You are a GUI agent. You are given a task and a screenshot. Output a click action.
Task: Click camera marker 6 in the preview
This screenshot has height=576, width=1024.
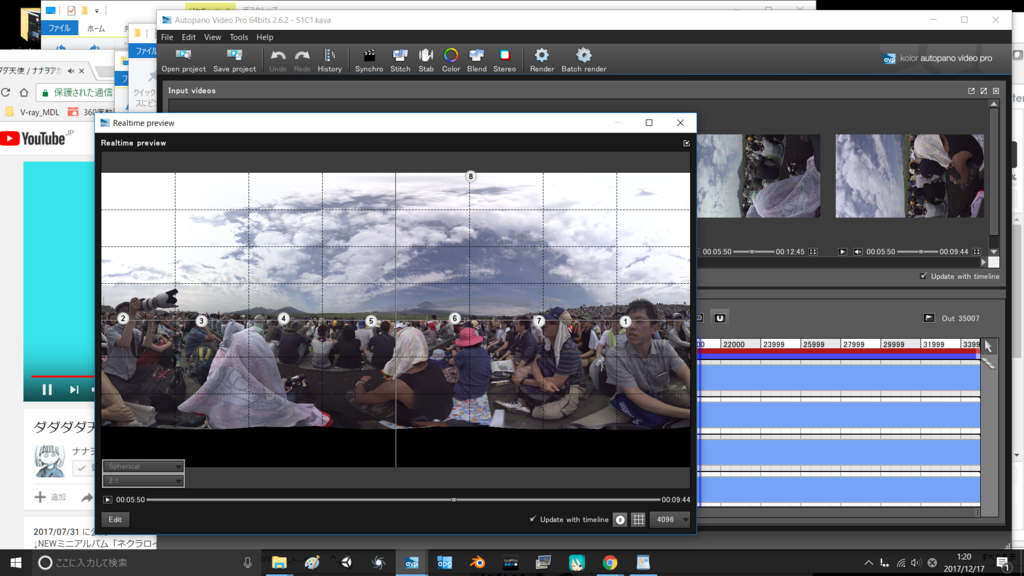tap(455, 318)
